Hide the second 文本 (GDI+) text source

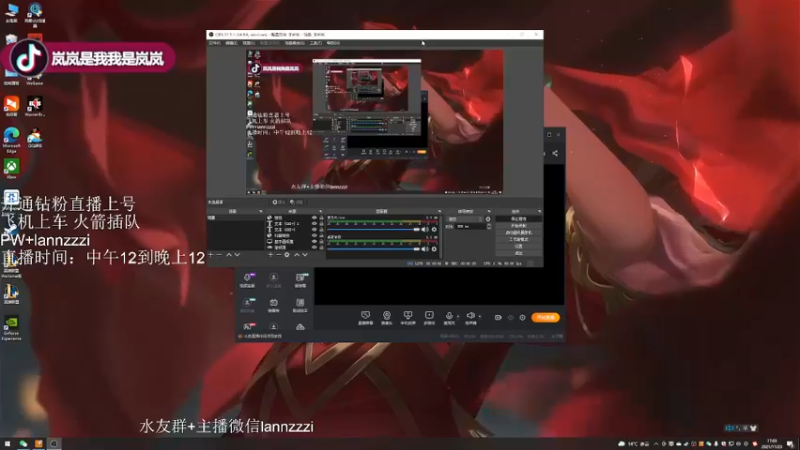click(x=314, y=230)
